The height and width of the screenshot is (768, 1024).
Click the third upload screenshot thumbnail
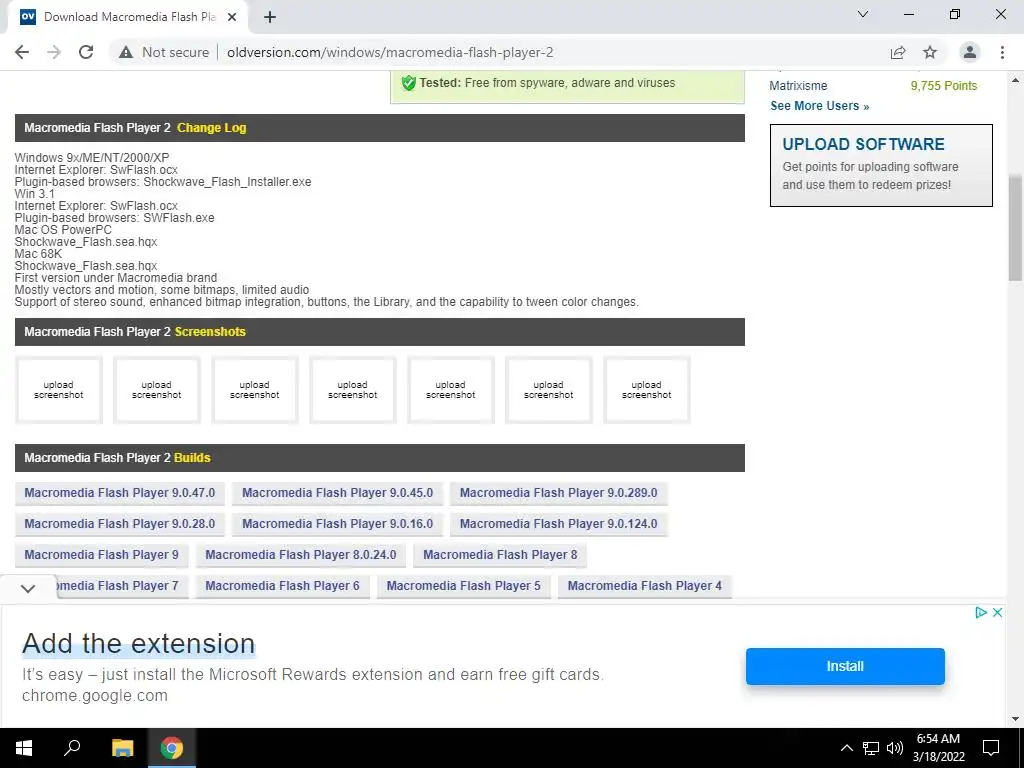(255, 390)
